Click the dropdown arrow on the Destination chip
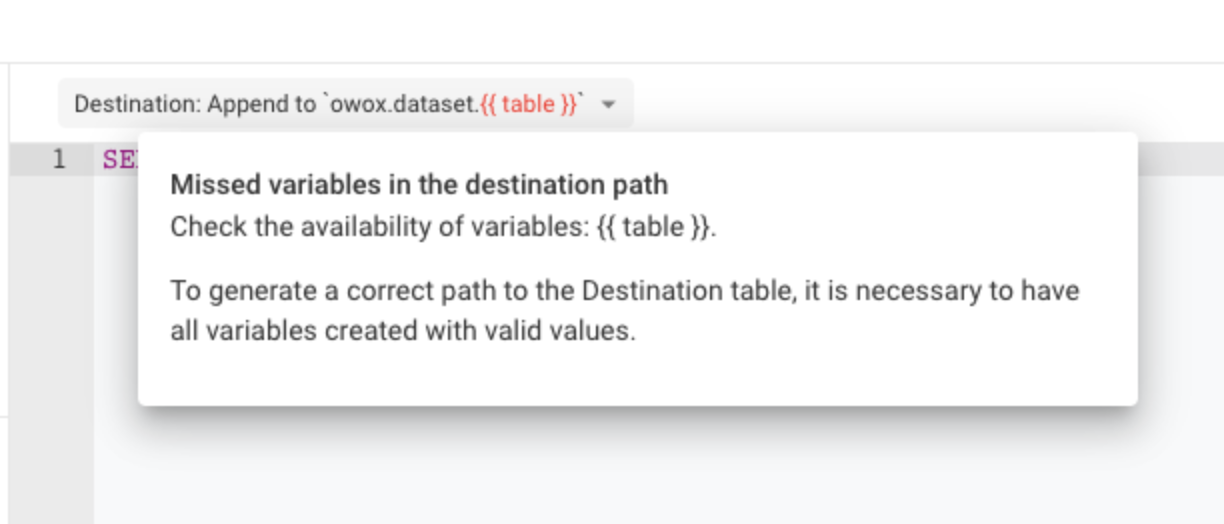This screenshot has height=524, width=1224. [x=609, y=104]
